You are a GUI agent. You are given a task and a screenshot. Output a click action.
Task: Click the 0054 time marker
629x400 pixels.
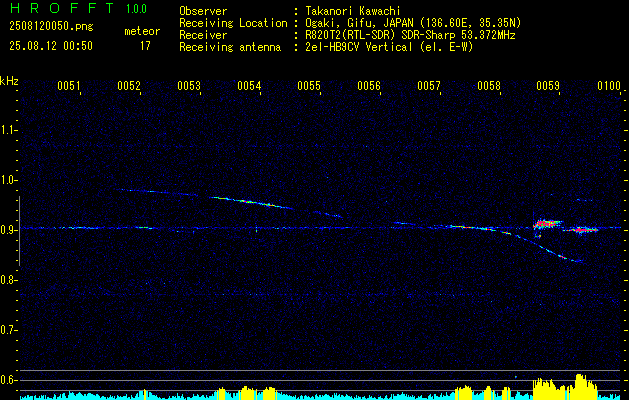click(x=249, y=85)
